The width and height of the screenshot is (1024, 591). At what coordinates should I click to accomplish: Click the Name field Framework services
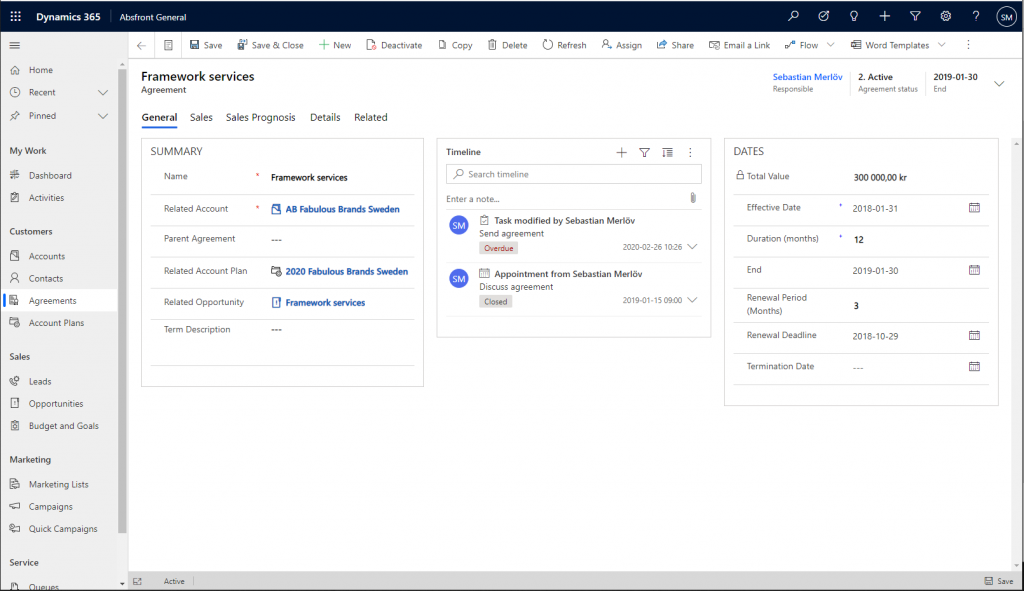pos(342,177)
